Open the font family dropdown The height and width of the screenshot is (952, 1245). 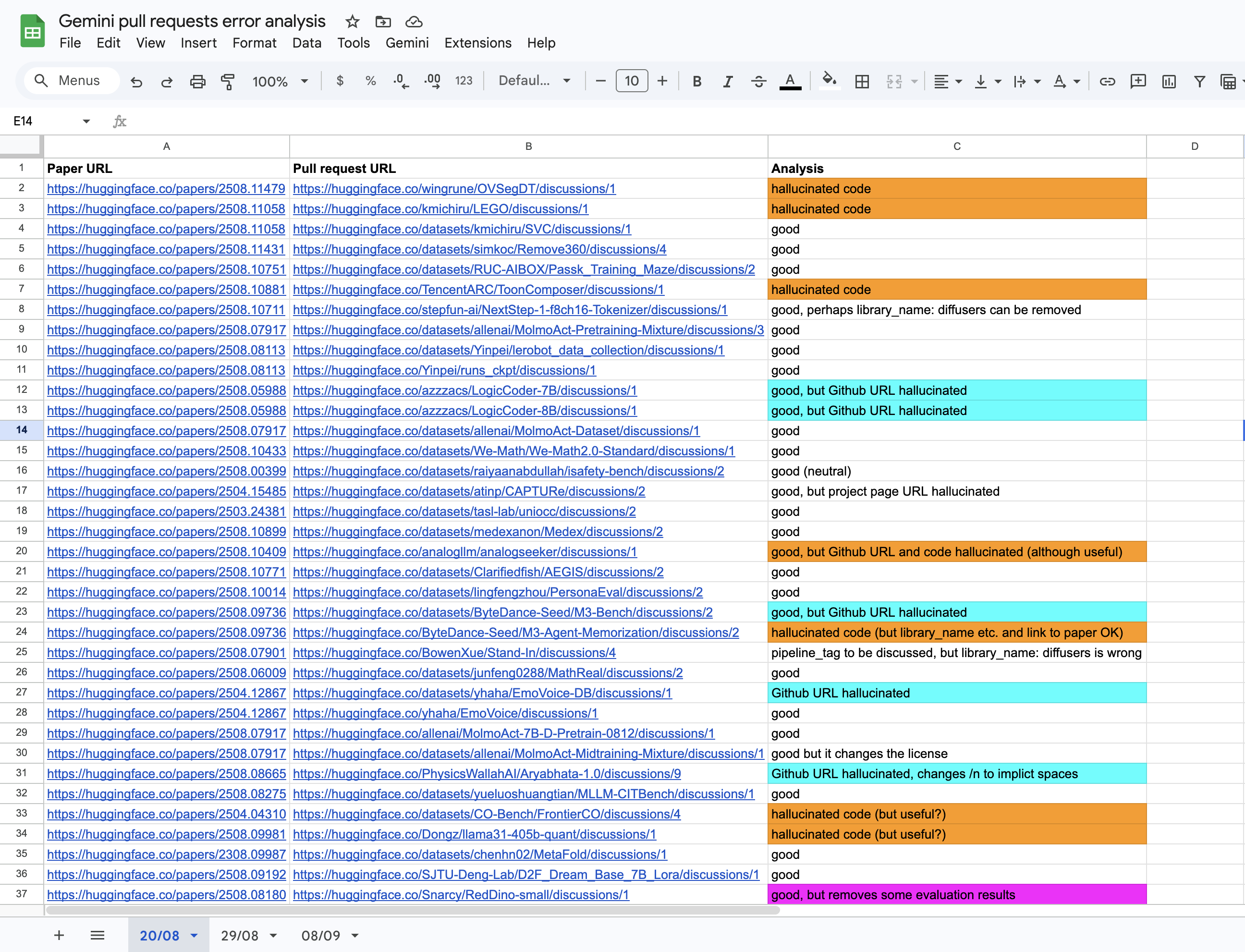pos(534,81)
